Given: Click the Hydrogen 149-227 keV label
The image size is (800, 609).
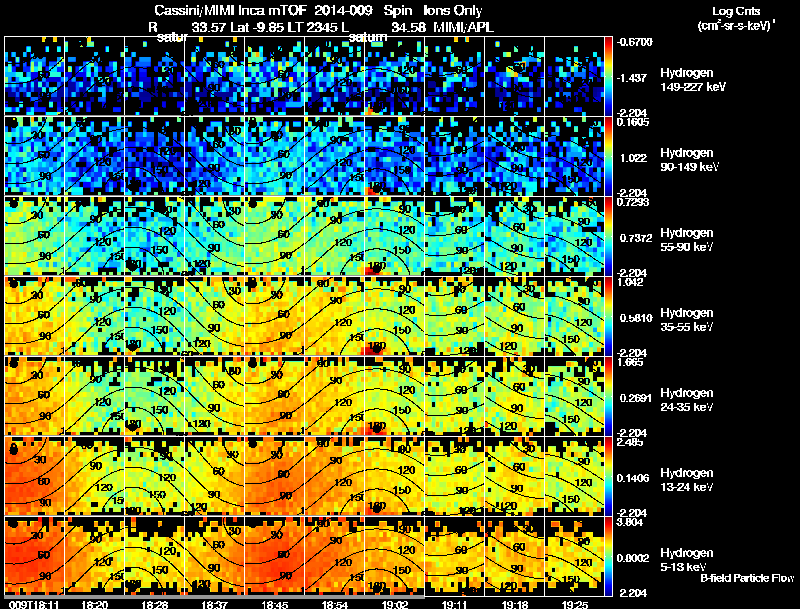Looking at the screenshot, I should pos(692,80).
